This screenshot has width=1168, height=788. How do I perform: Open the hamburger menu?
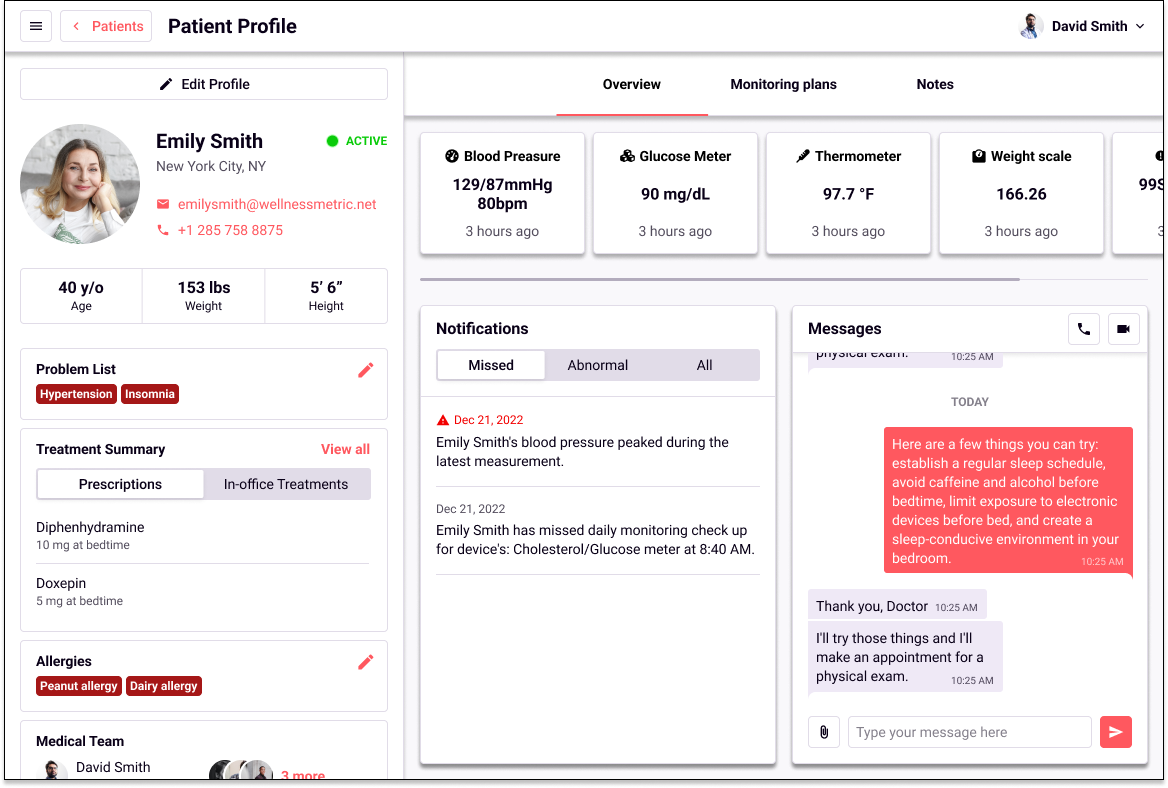[36, 26]
